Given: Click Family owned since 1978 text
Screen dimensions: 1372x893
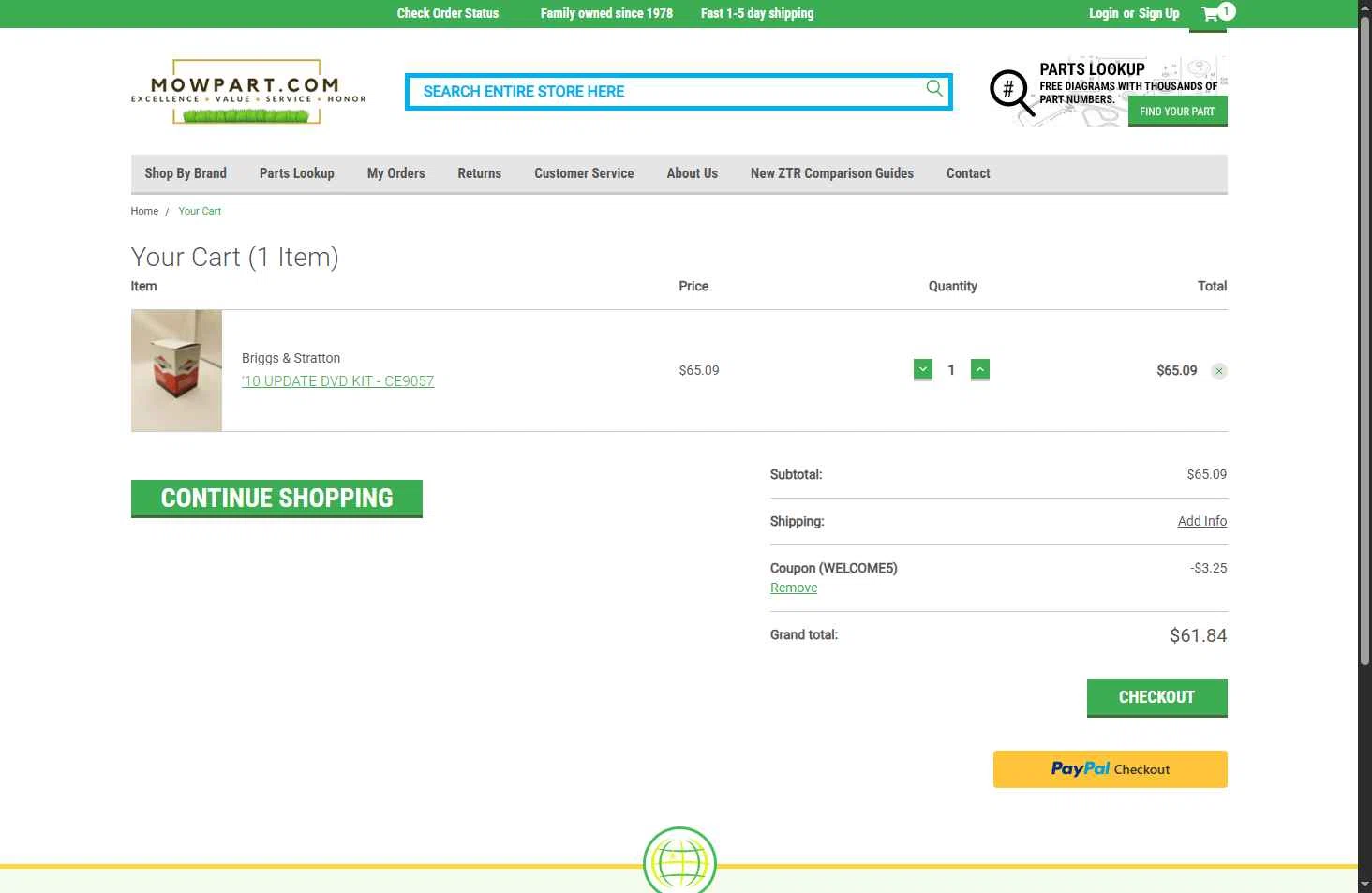Looking at the screenshot, I should (x=606, y=13).
